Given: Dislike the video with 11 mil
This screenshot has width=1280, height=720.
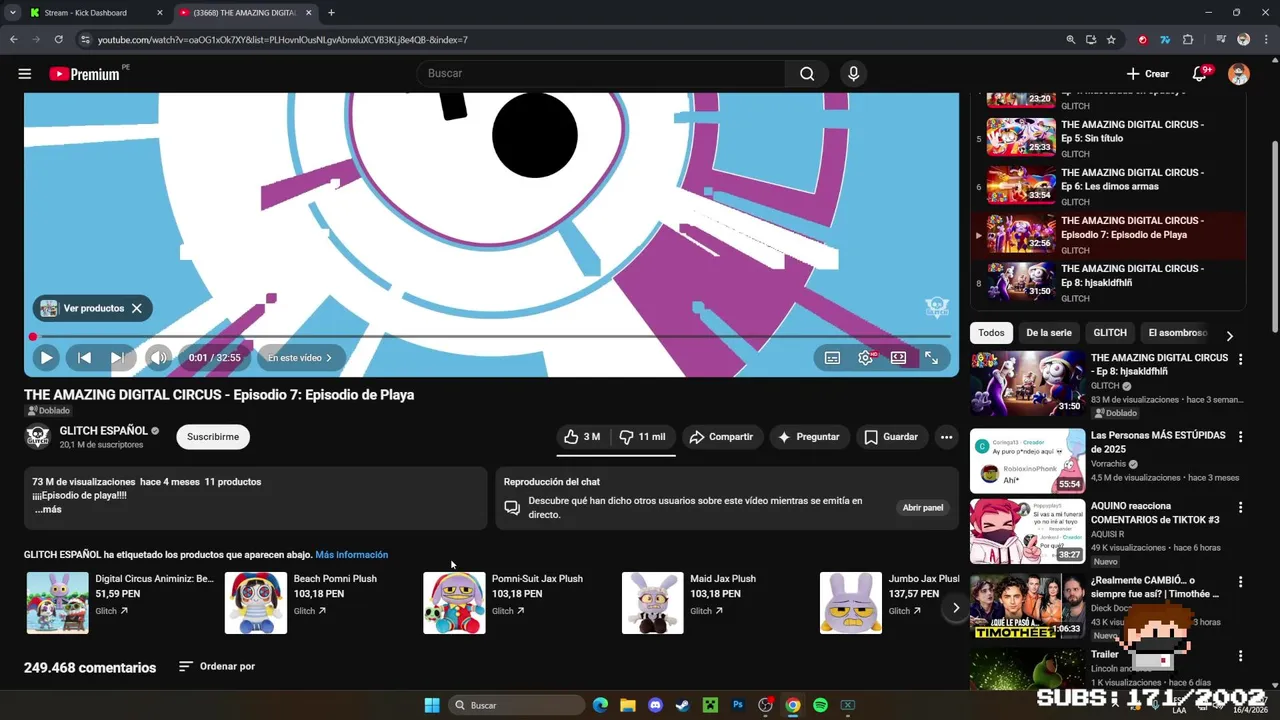Looking at the screenshot, I should coord(643,437).
